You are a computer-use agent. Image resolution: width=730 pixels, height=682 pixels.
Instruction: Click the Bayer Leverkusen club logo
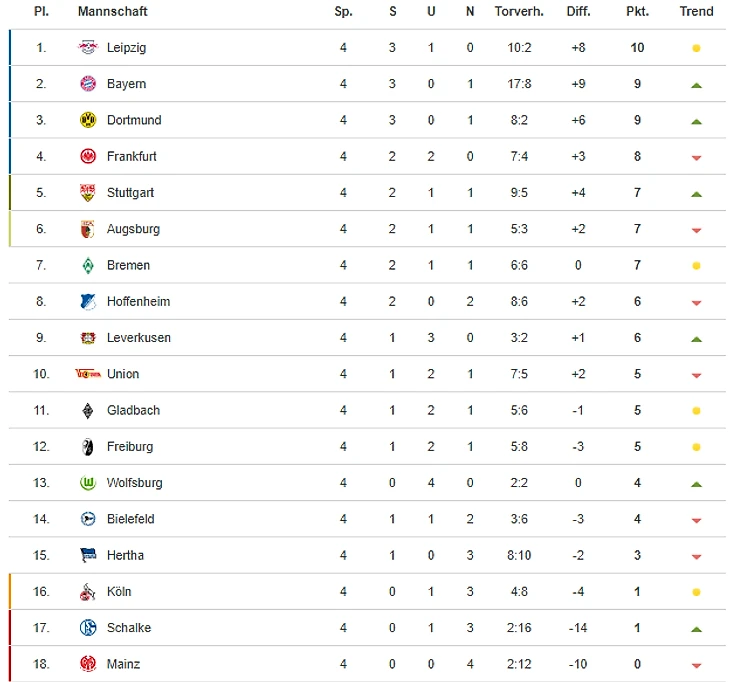click(87, 338)
